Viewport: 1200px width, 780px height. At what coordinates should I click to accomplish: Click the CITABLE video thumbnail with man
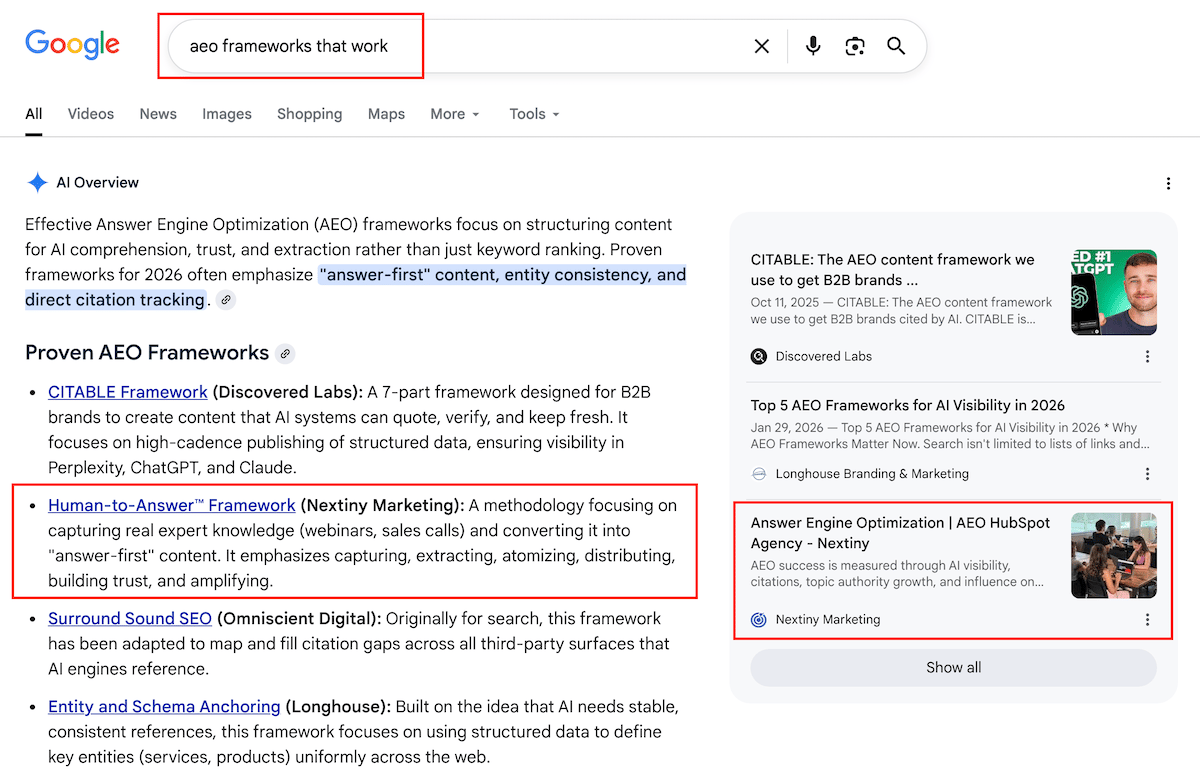(1114, 292)
